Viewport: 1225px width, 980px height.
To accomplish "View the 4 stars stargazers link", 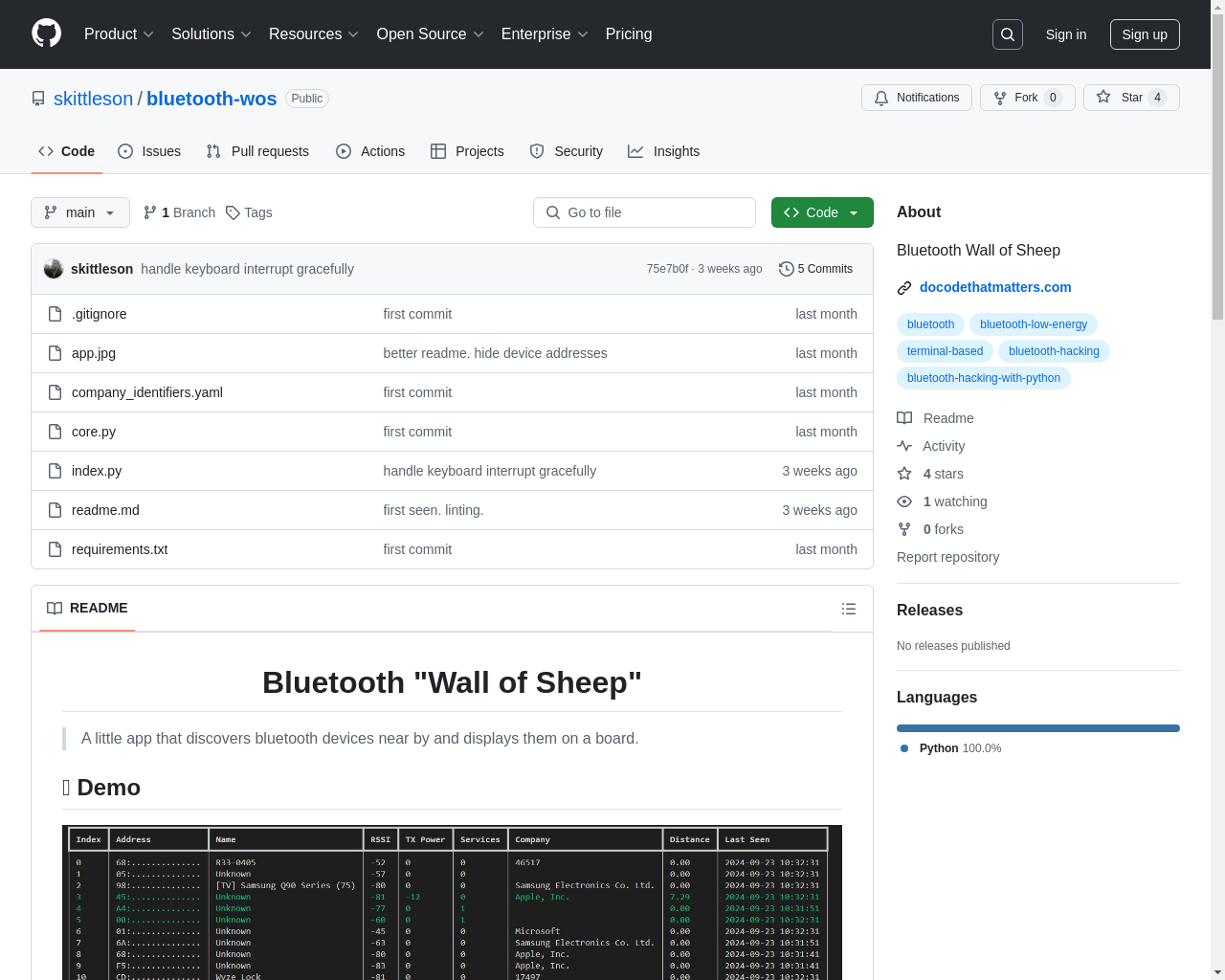I will tap(930, 474).
